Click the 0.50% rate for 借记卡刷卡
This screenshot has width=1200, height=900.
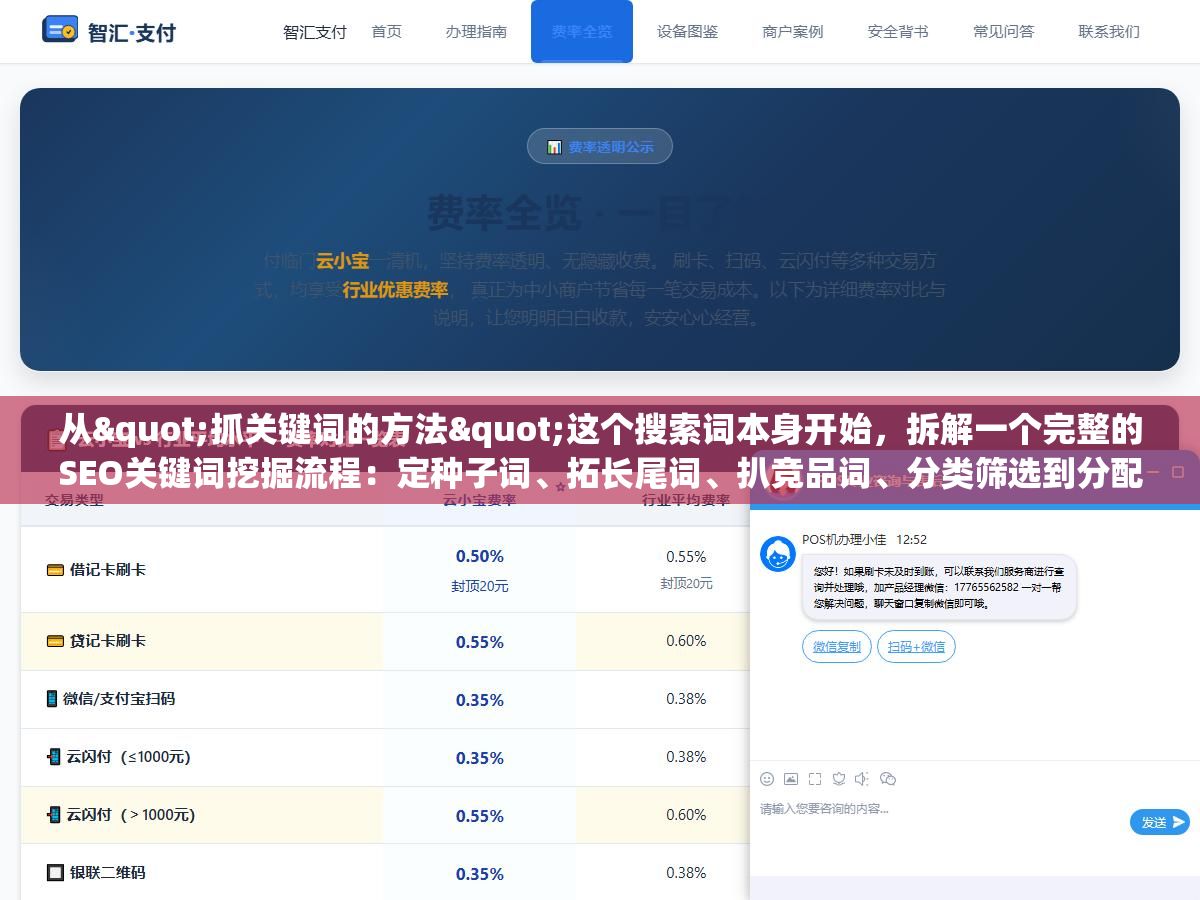(x=480, y=556)
